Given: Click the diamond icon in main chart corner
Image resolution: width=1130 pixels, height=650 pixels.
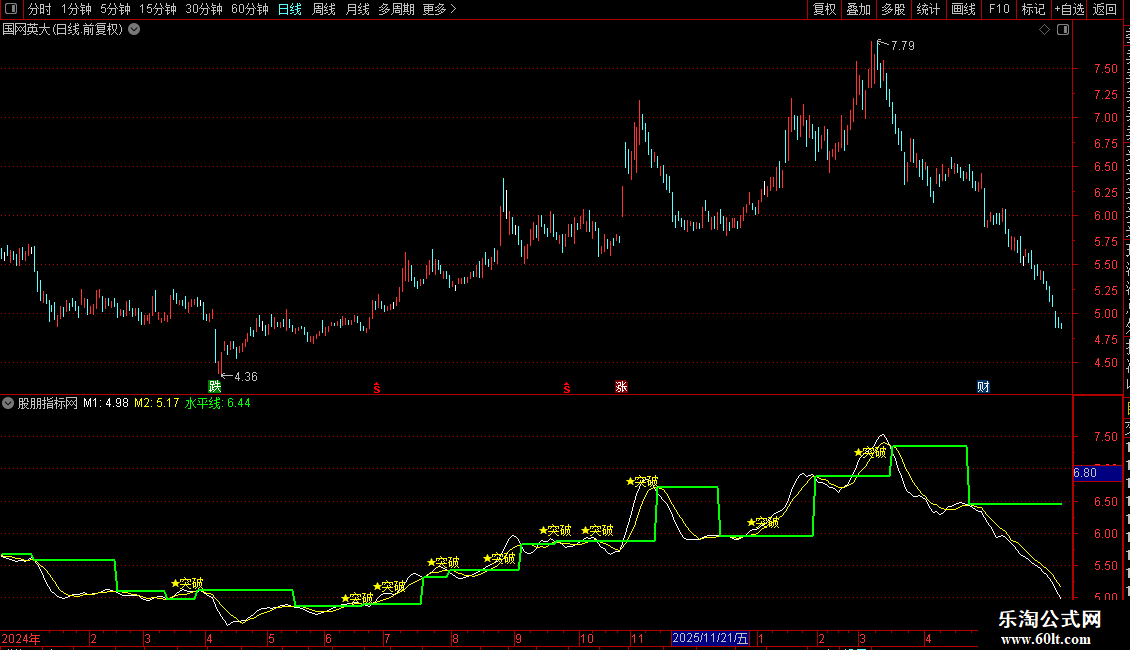Looking at the screenshot, I should [1044, 30].
